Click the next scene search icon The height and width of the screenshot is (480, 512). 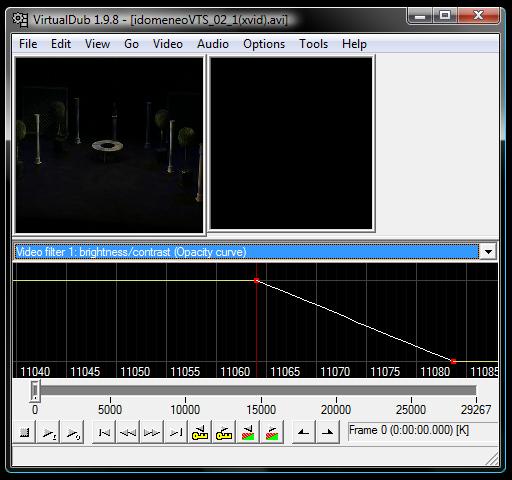[x=272, y=432]
